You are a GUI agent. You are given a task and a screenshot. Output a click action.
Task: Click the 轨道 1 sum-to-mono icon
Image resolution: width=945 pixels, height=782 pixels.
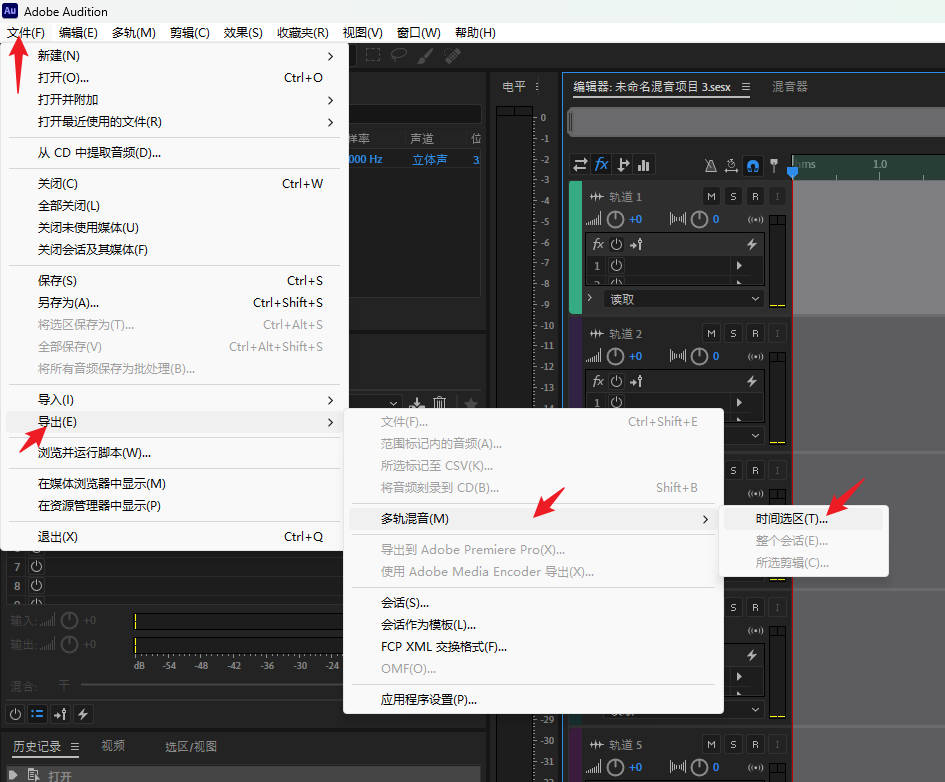click(x=755, y=220)
